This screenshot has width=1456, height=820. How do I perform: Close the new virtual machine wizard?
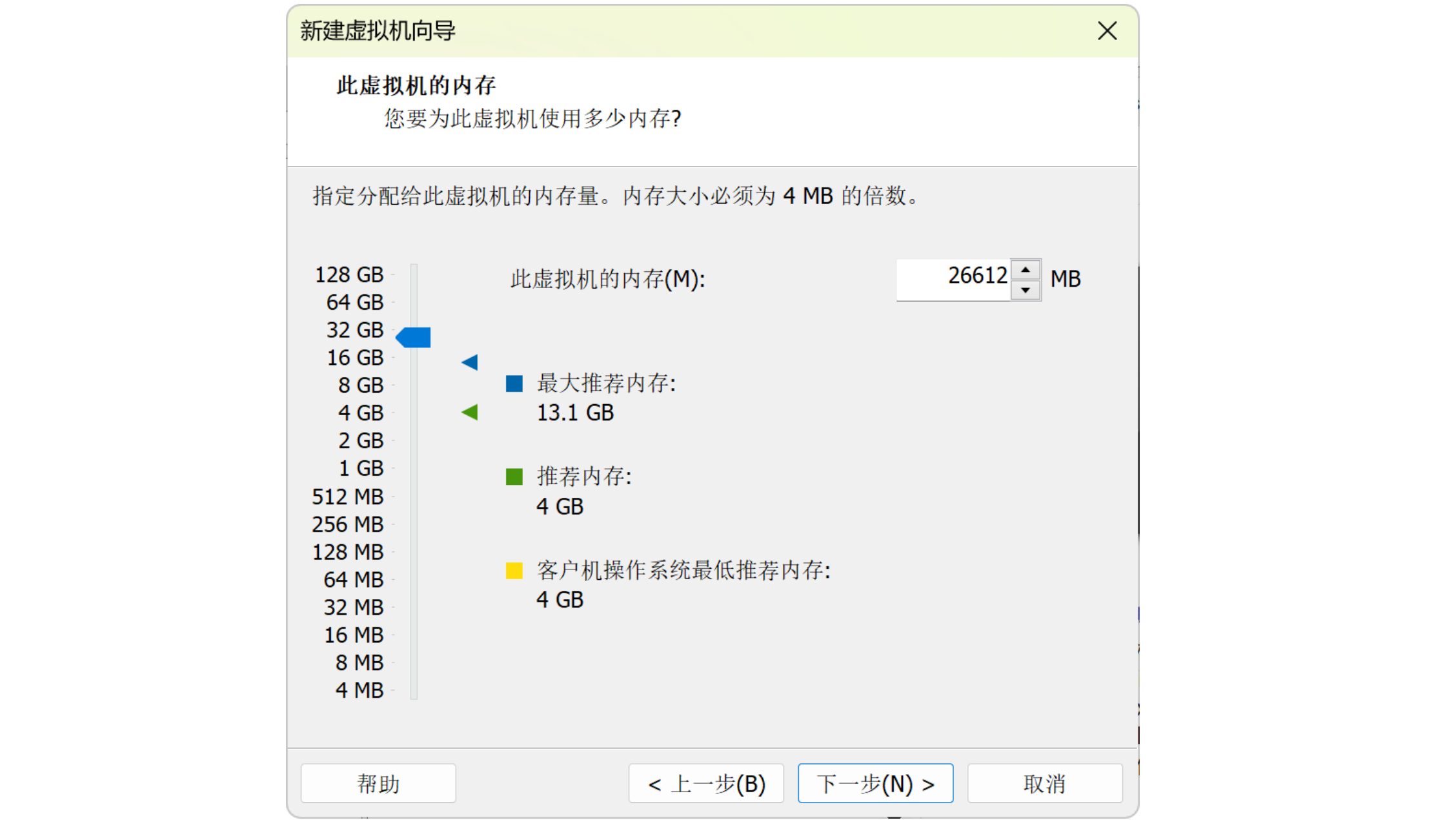click(1107, 31)
